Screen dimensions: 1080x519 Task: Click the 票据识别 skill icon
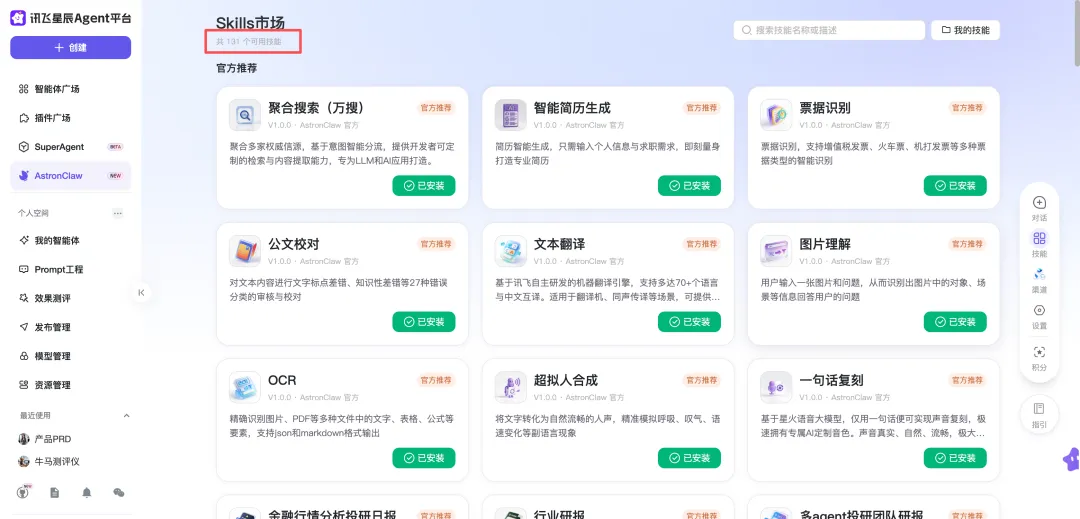point(776,115)
